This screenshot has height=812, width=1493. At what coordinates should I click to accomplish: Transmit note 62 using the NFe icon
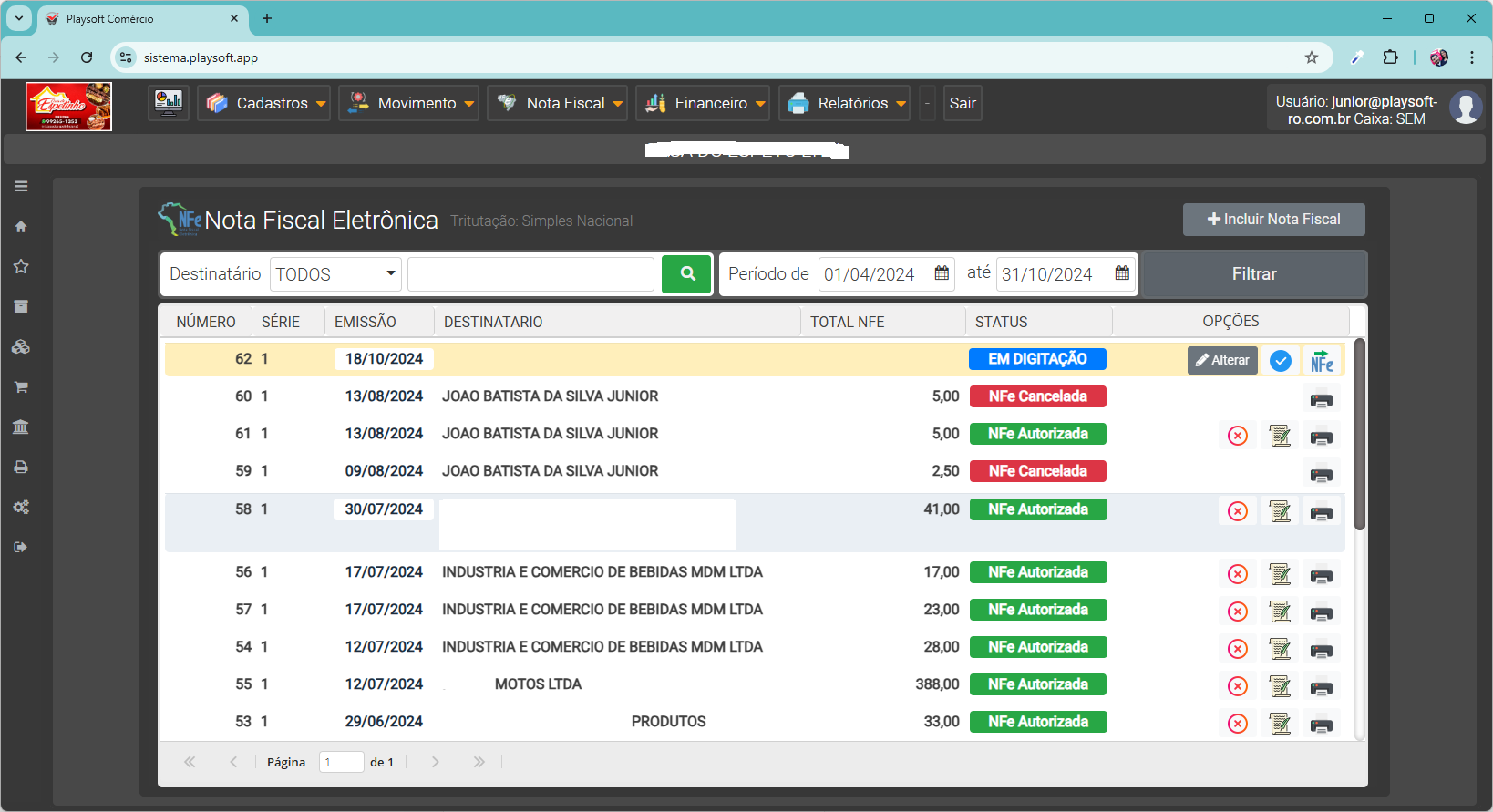click(x=1322, y=361)
